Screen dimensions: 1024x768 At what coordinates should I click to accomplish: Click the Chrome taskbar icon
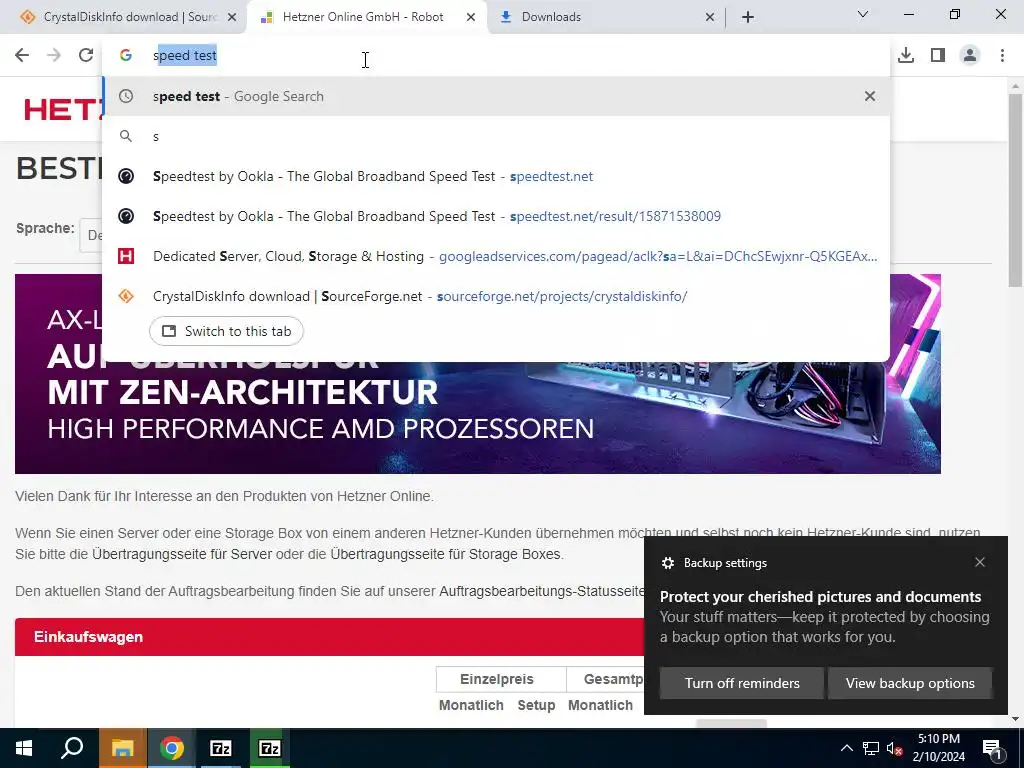click(x=172, y=748)
